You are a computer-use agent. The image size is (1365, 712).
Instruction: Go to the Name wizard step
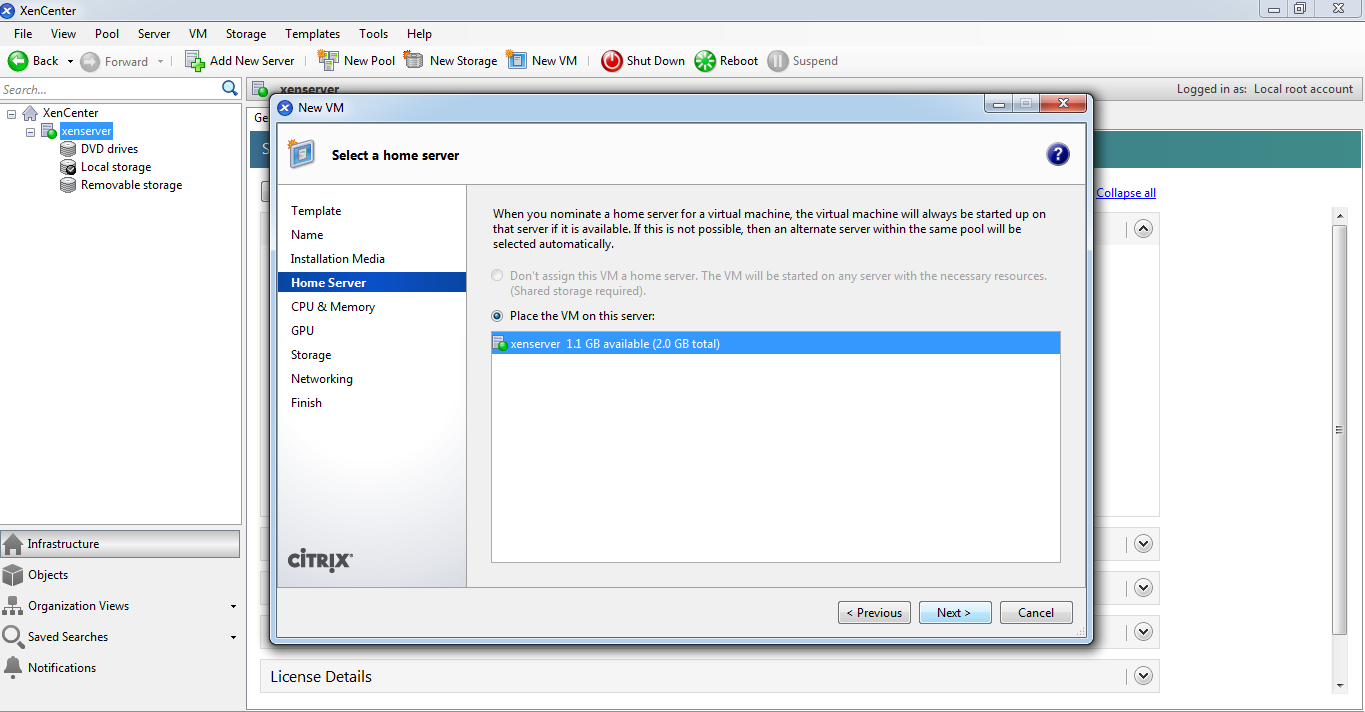tap(307, 235)
